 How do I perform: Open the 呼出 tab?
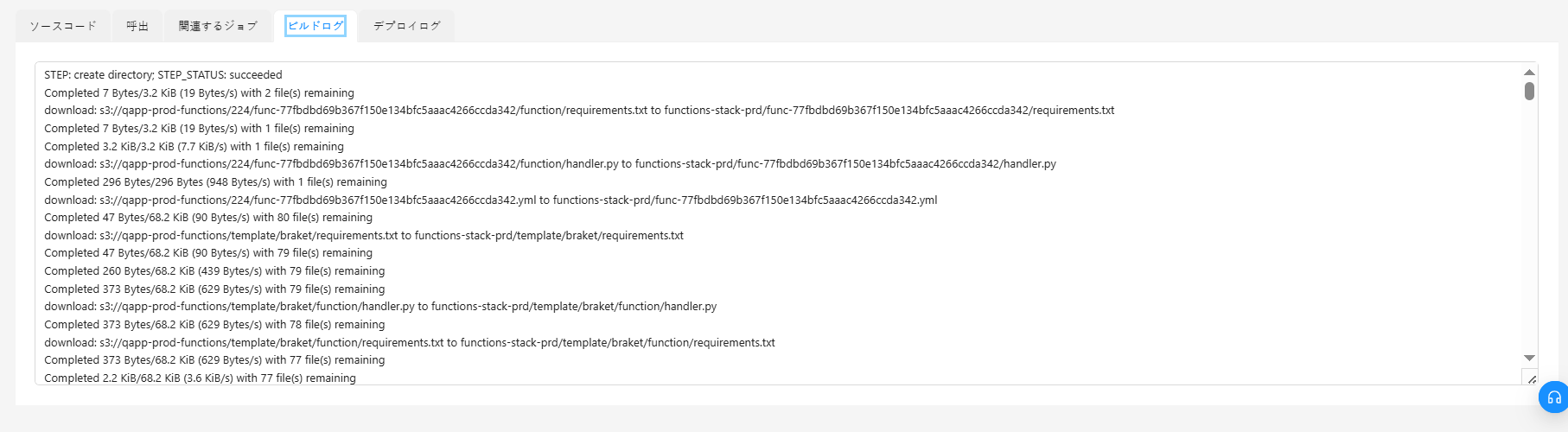137,26
